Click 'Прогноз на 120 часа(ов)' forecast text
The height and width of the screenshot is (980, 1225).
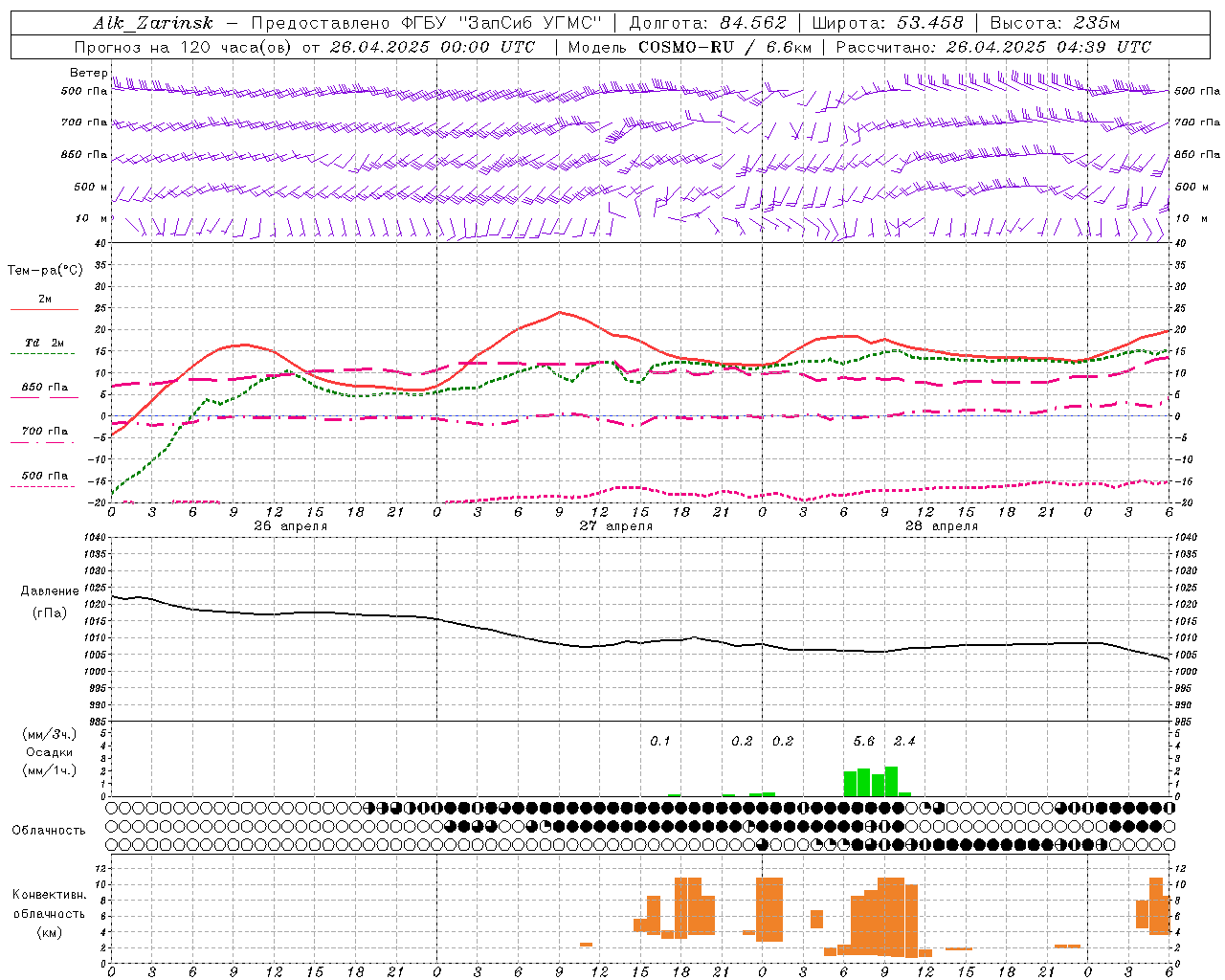coord(184,47)
